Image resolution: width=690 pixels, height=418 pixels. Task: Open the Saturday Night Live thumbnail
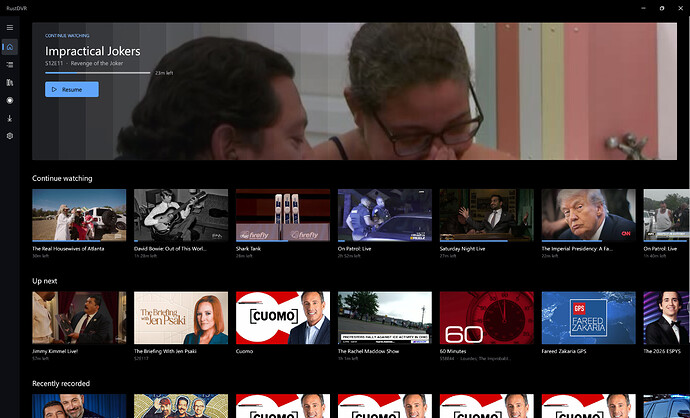pyautogui.click(x=487, y=215)
